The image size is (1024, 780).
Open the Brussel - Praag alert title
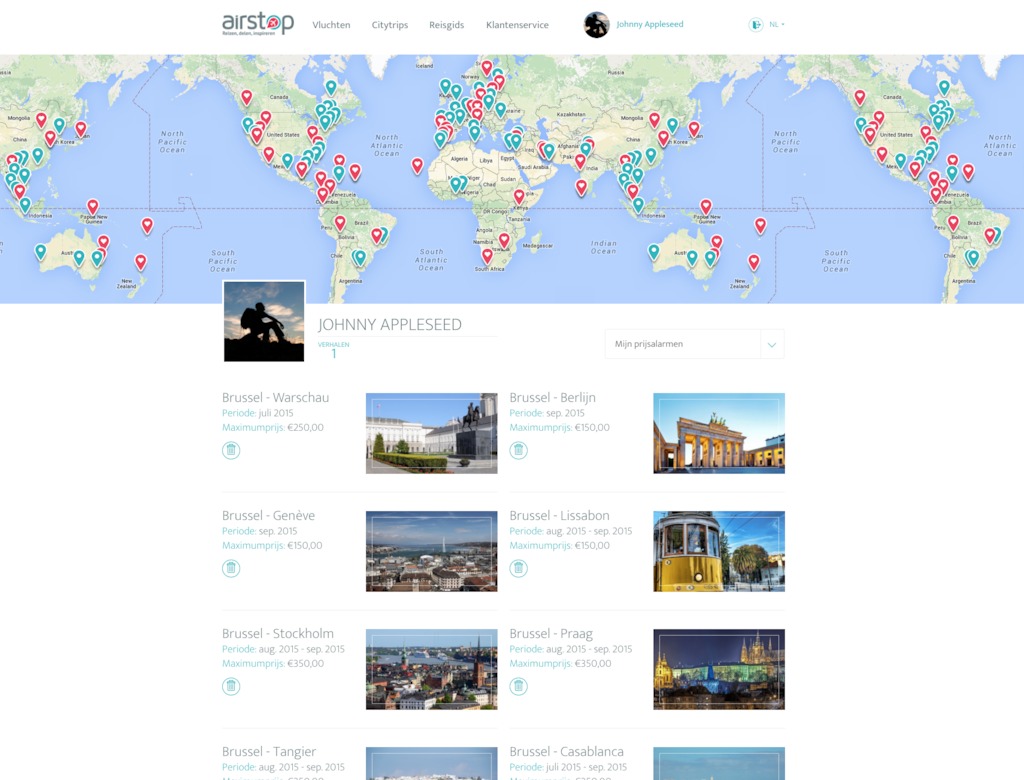click(x=551, y=634)
